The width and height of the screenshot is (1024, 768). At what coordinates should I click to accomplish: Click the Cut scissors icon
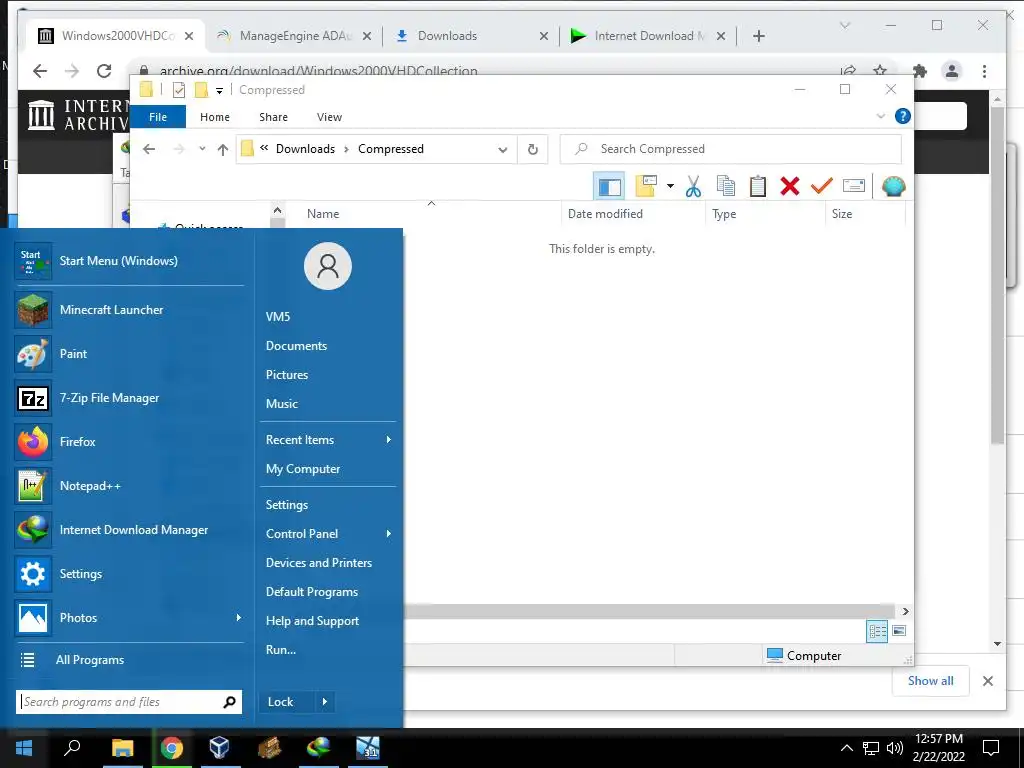click(x=694, y=186)
